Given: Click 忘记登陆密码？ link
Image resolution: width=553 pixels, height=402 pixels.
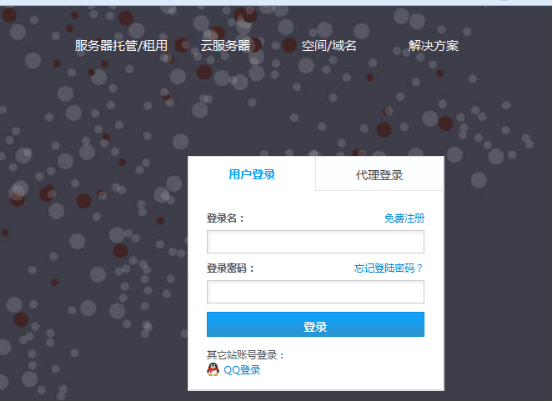Looking at the screenshot, I should pyautogui.click(x=388, y=268).
